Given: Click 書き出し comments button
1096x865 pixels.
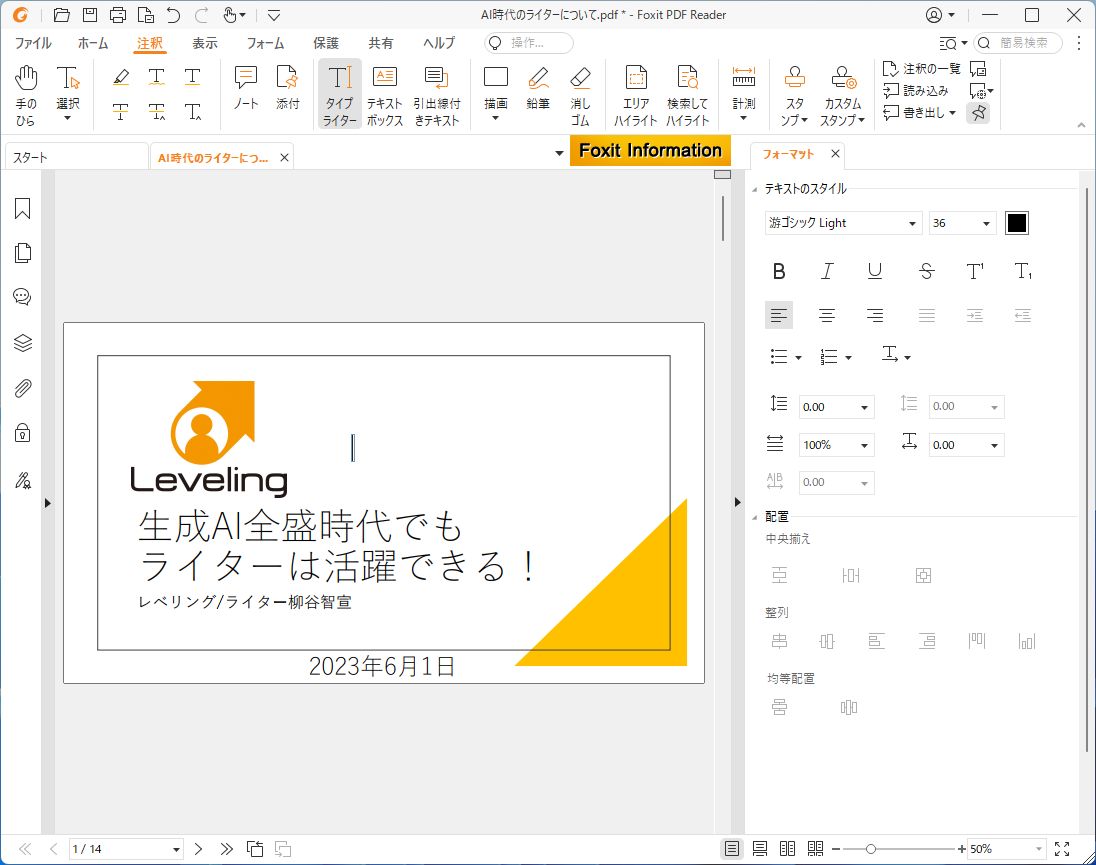Looking at the screenshot, I should click(920, 112).
